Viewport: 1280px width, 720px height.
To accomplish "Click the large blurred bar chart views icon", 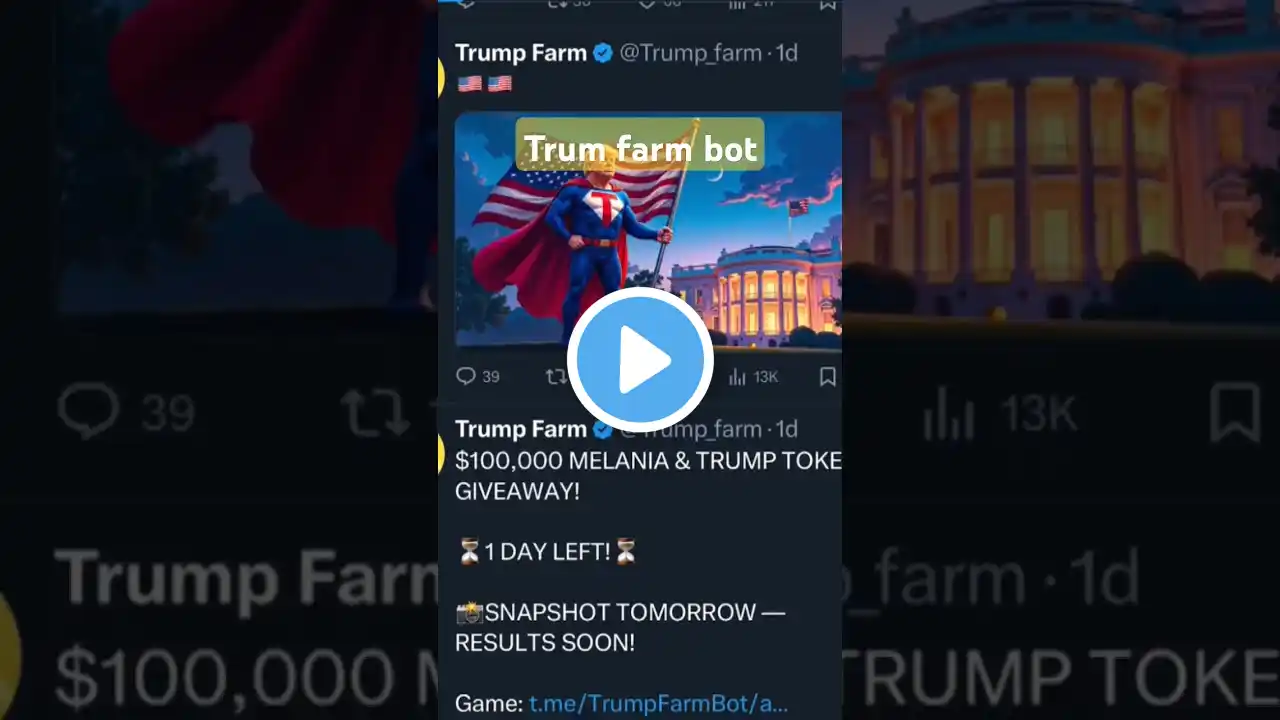I will [x=948, y=412].
